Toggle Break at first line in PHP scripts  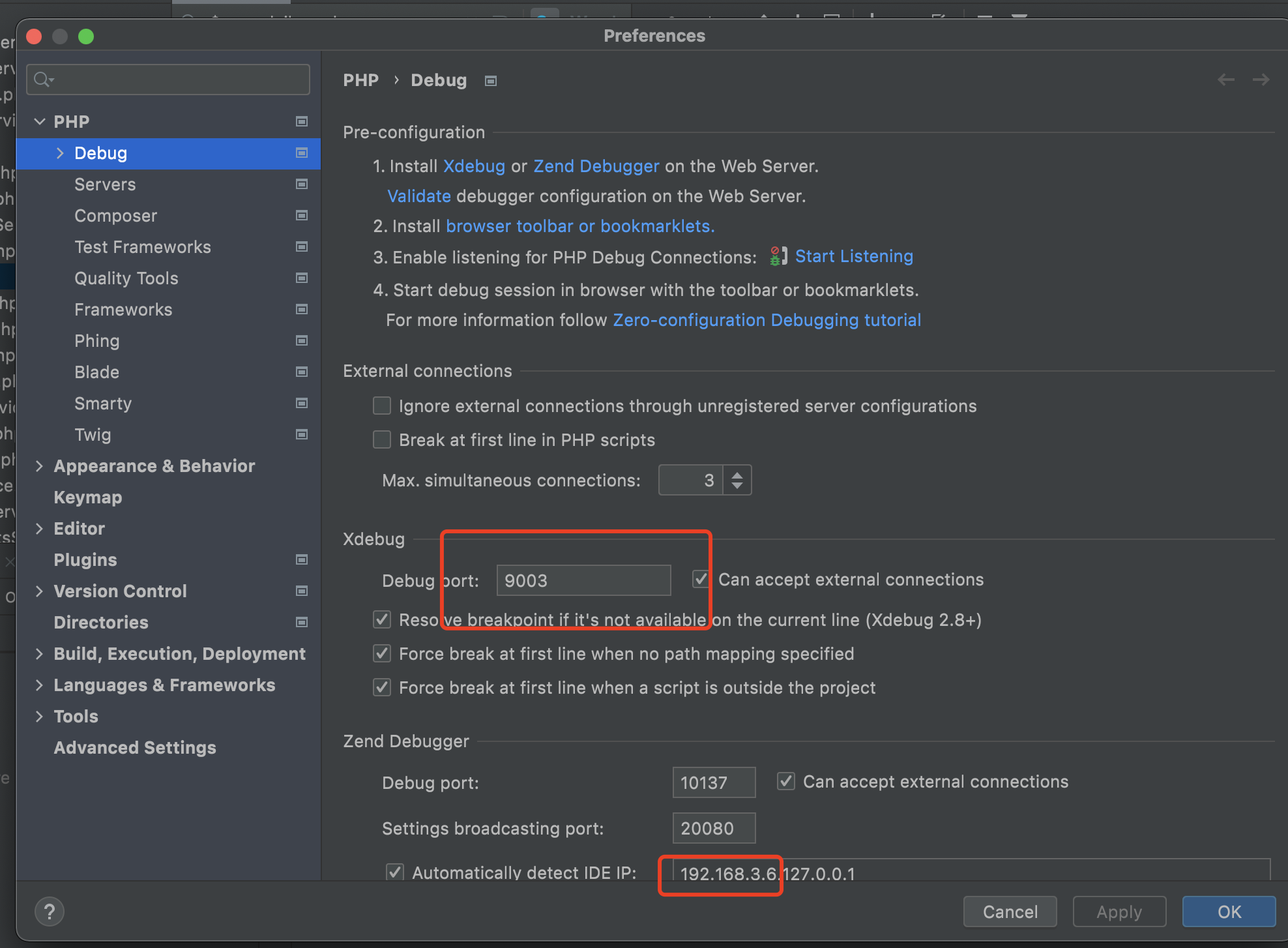(383, 440)
